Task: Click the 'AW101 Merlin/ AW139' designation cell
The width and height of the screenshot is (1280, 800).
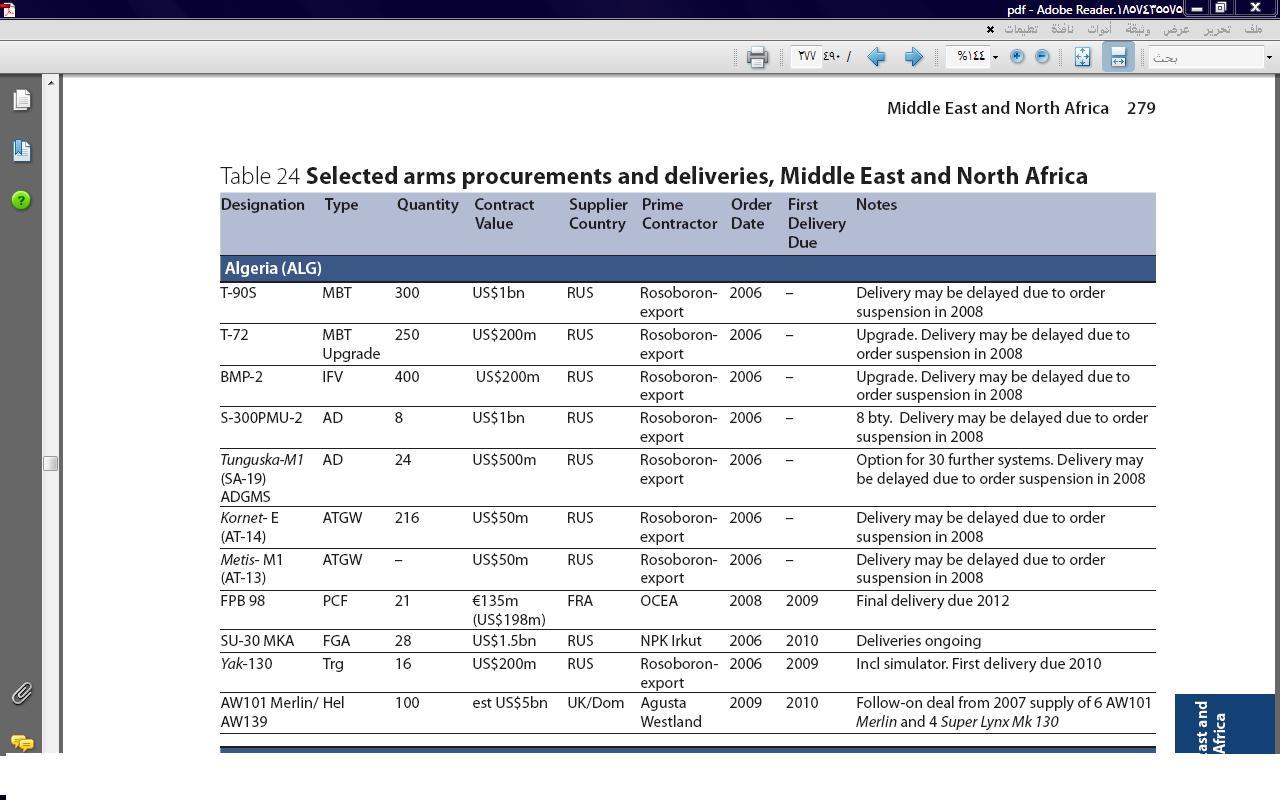Action: (269, 712)
